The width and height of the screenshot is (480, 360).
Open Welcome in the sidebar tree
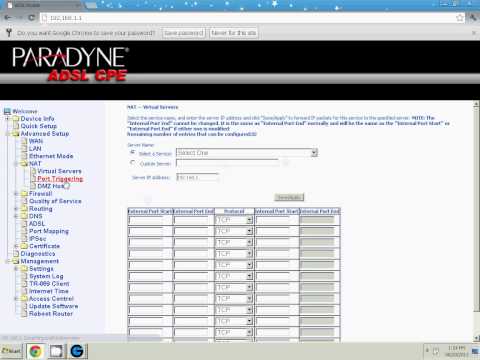[x=25, y=111]
